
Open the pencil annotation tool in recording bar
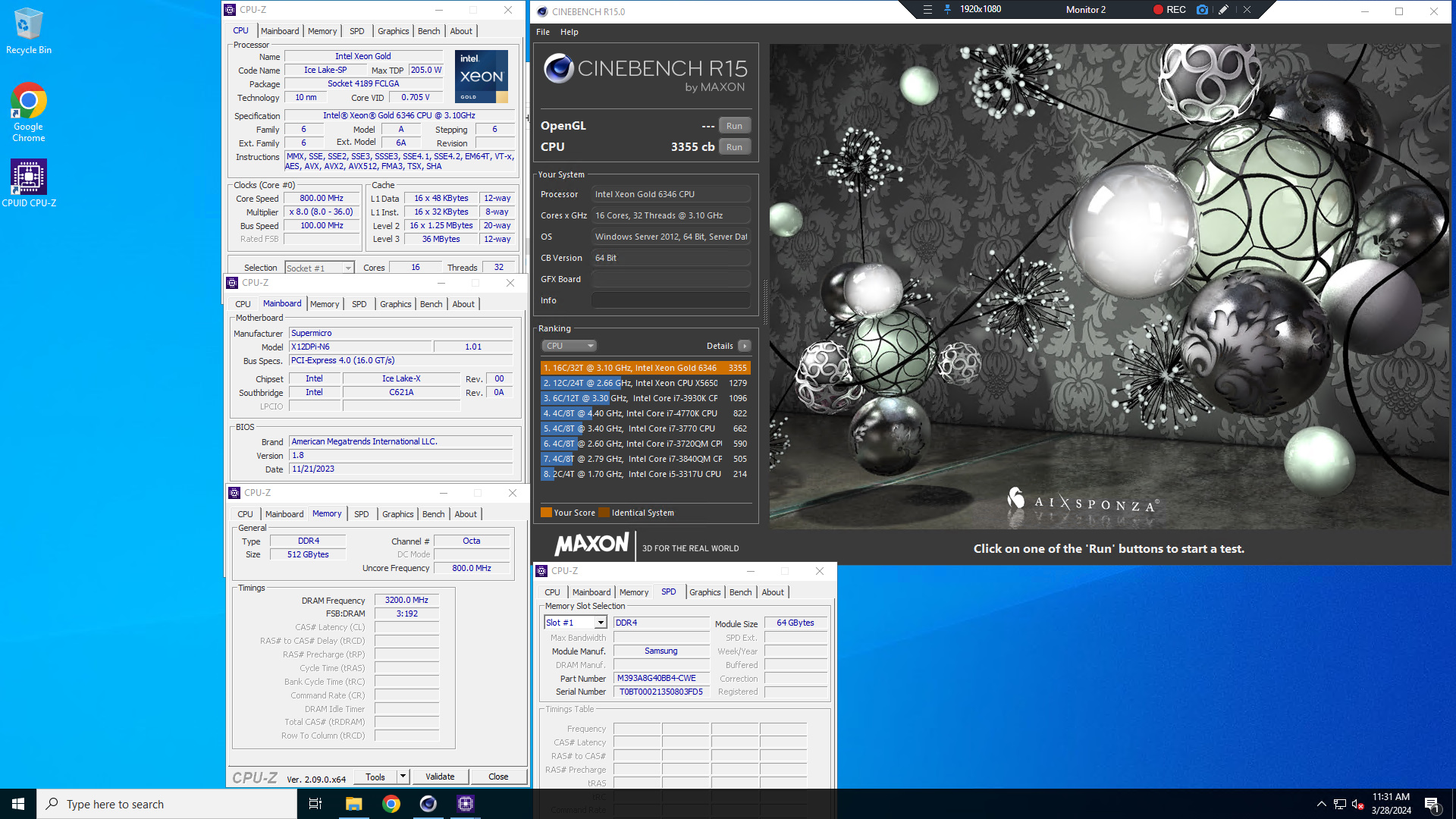(1223, 10)
